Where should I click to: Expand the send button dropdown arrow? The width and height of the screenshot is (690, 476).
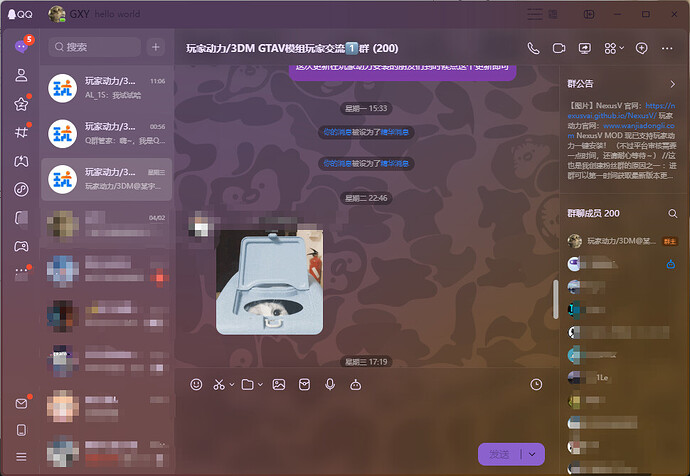[533, 454]
